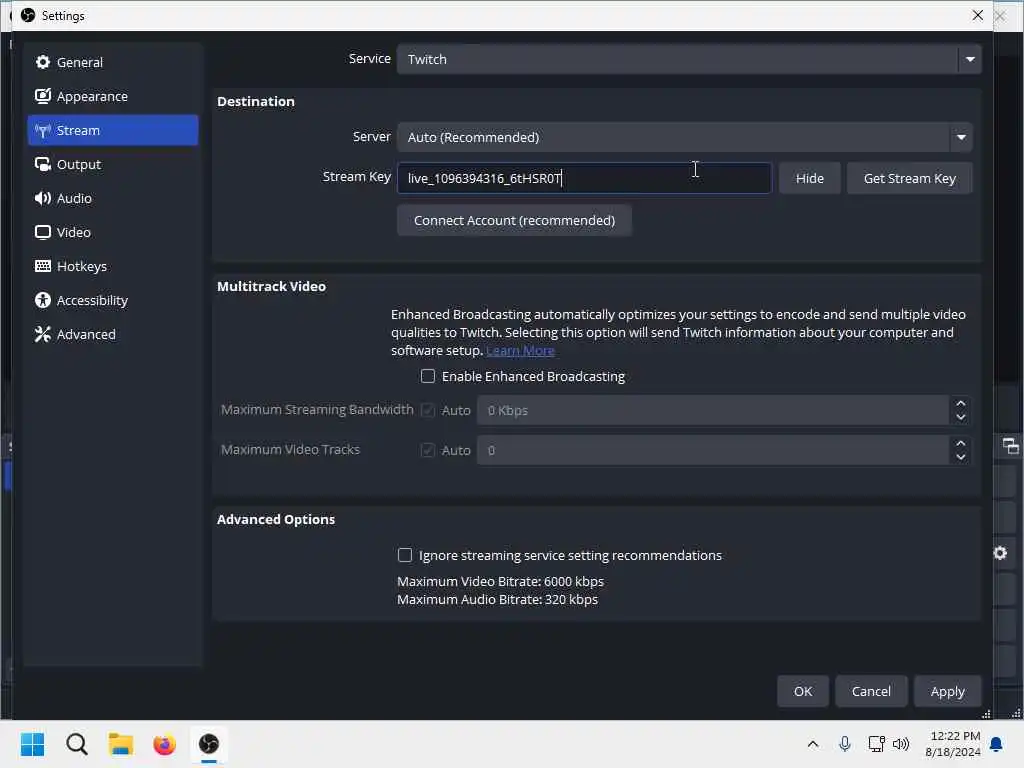This screenshot has width=1024, height=768.
Task: Open the Output settings section
Action: click(112, 164)
